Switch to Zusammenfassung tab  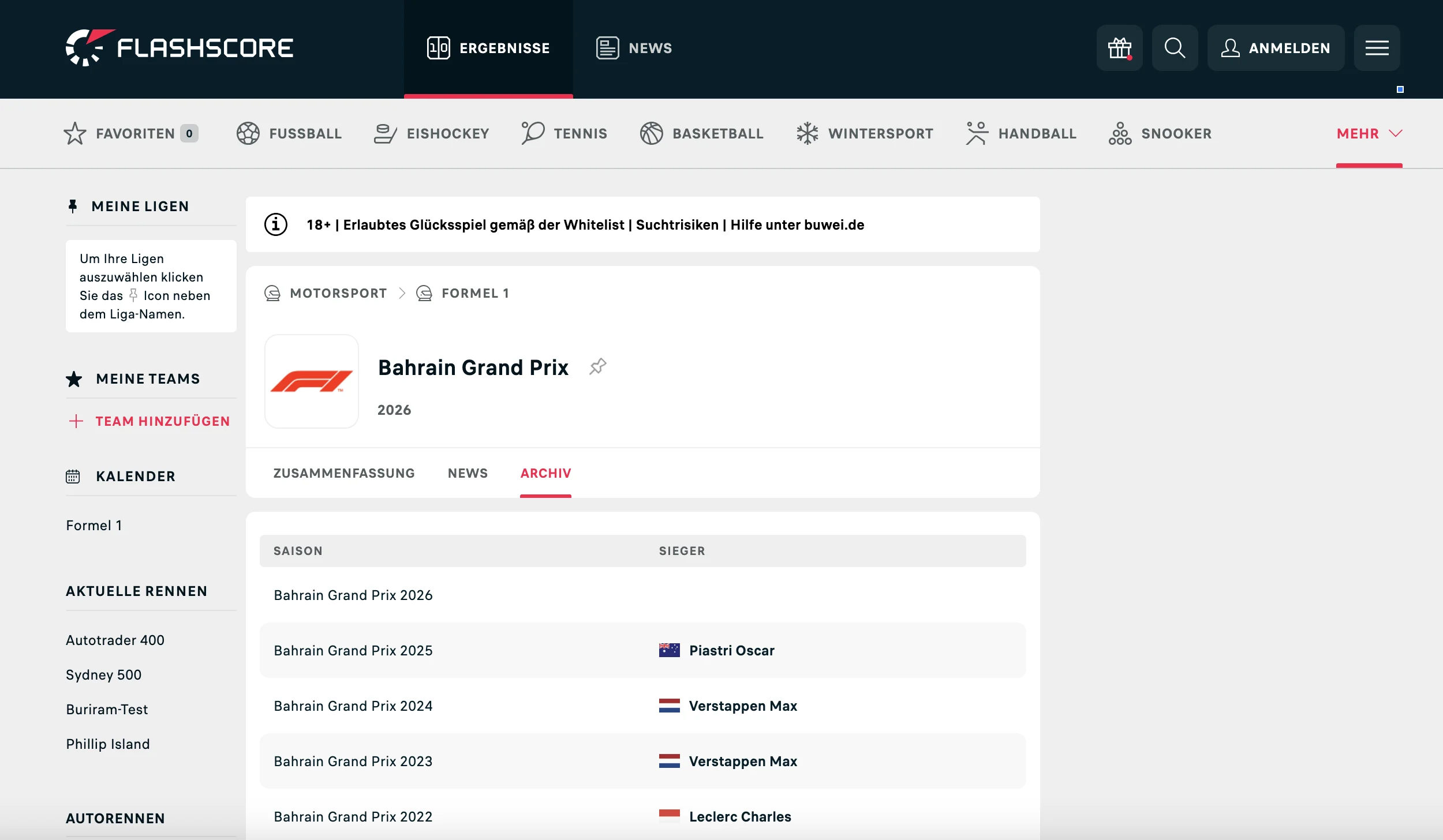tap(344, 473)
